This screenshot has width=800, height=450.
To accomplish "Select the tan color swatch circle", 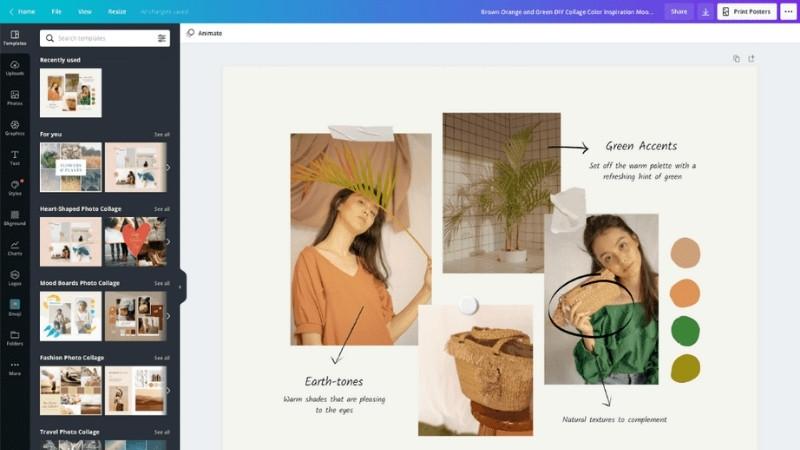I will [685, 253].
